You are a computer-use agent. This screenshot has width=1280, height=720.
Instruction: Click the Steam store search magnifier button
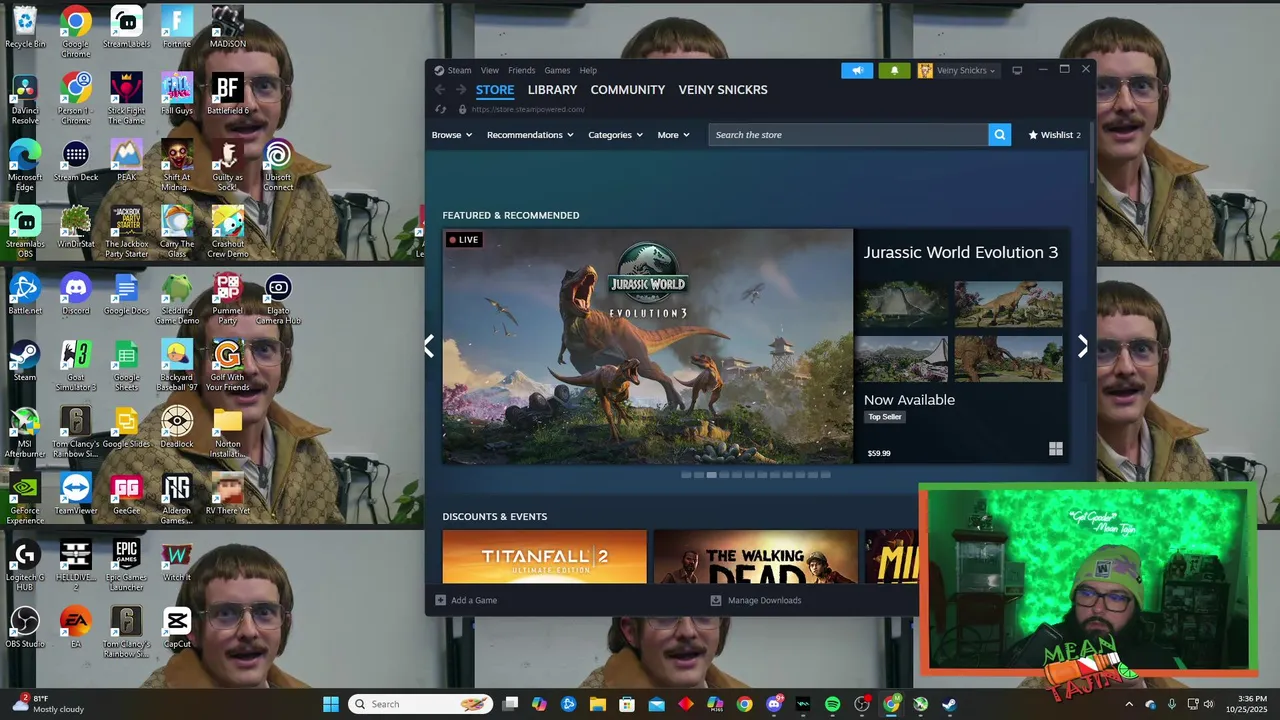(999, 135)
